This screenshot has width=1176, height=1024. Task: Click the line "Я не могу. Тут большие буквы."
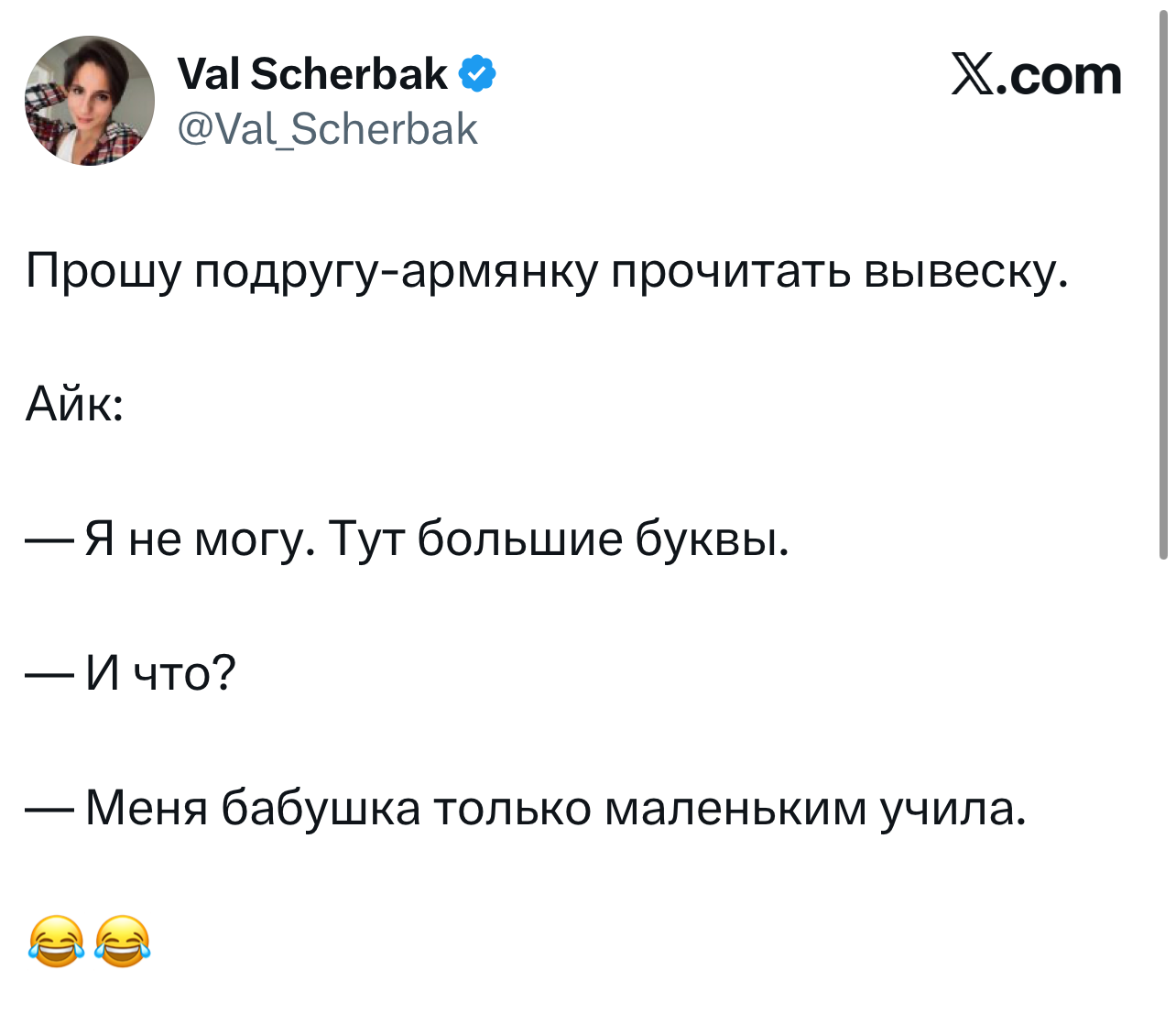tap(436, 539)
